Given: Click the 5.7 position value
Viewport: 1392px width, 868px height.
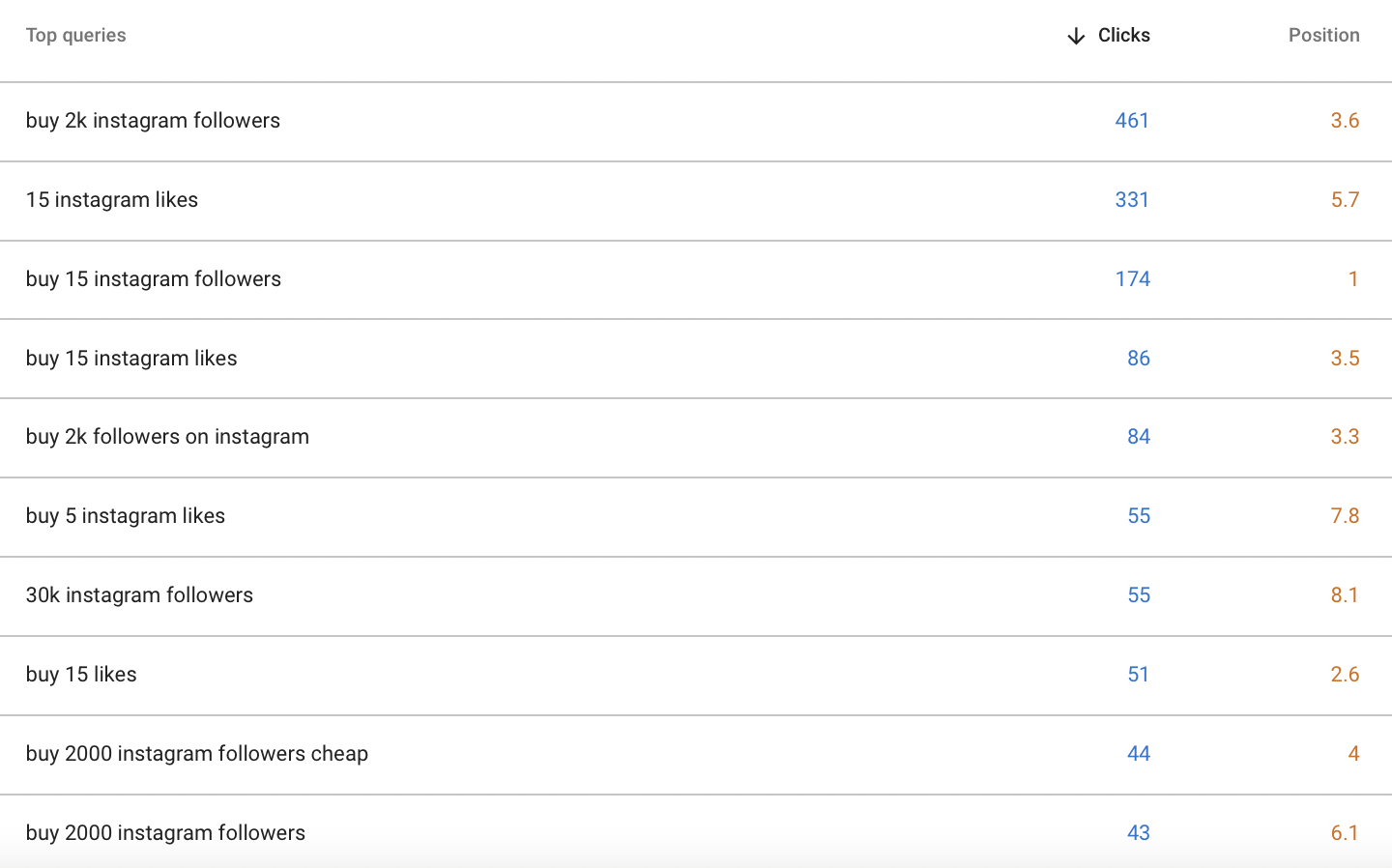Looking at the screenshot, I should (x=1345, y=200).
